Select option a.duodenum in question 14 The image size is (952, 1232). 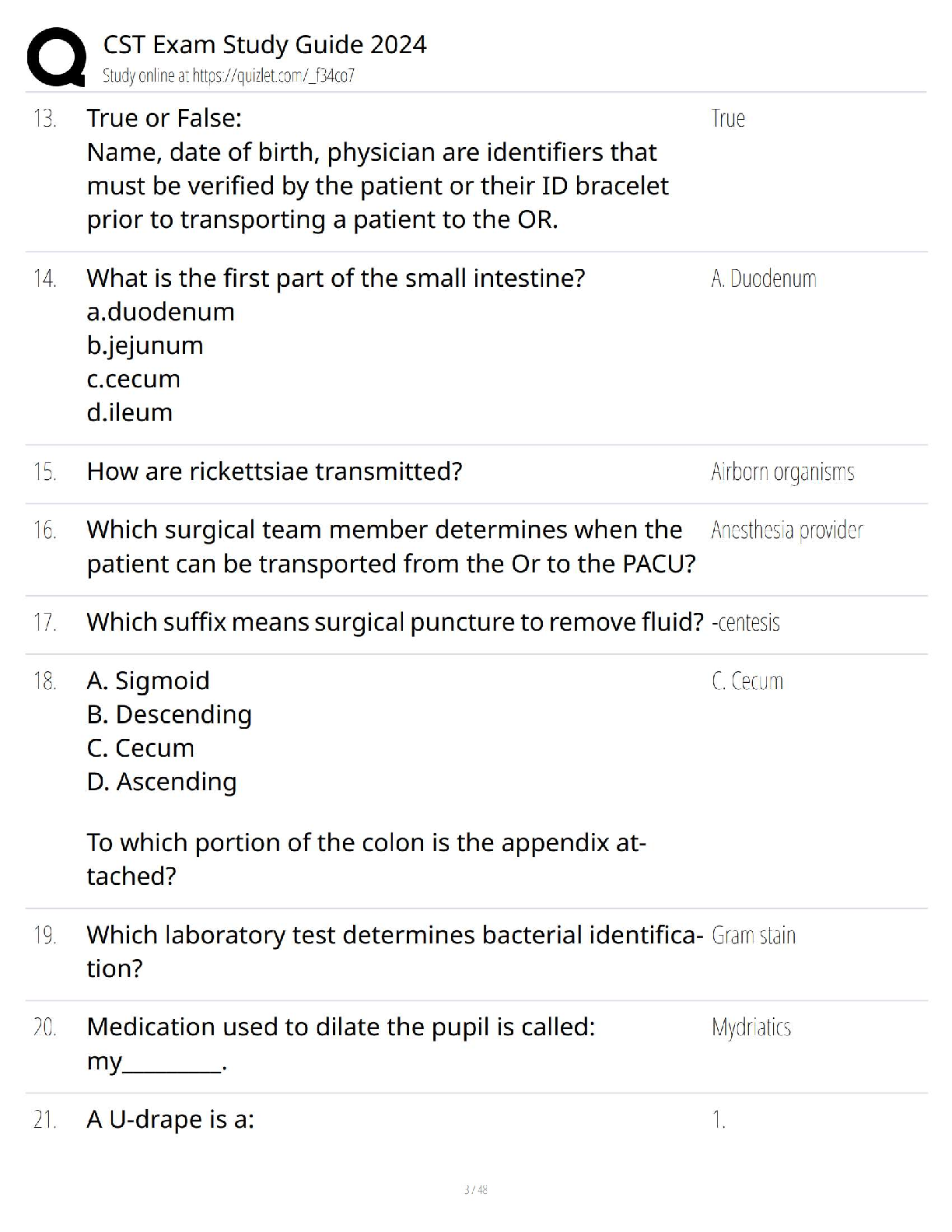point(160,312)
